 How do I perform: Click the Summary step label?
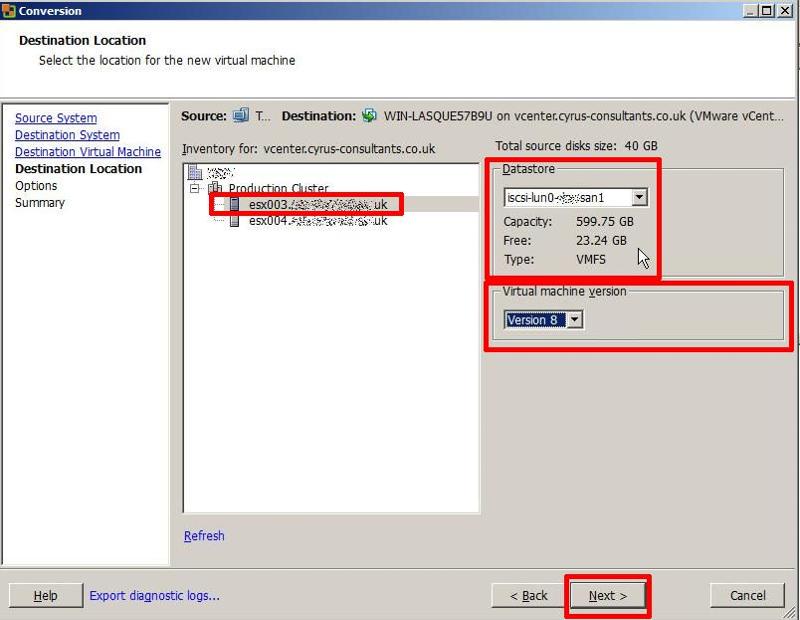click(40, 203)
